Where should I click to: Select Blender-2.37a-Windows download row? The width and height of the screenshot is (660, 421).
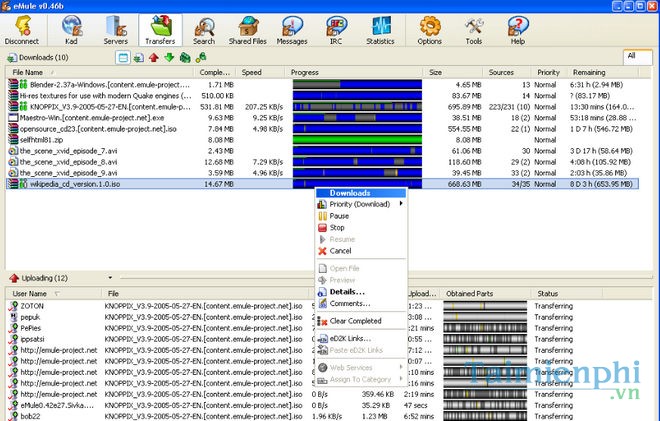(322, 85)
